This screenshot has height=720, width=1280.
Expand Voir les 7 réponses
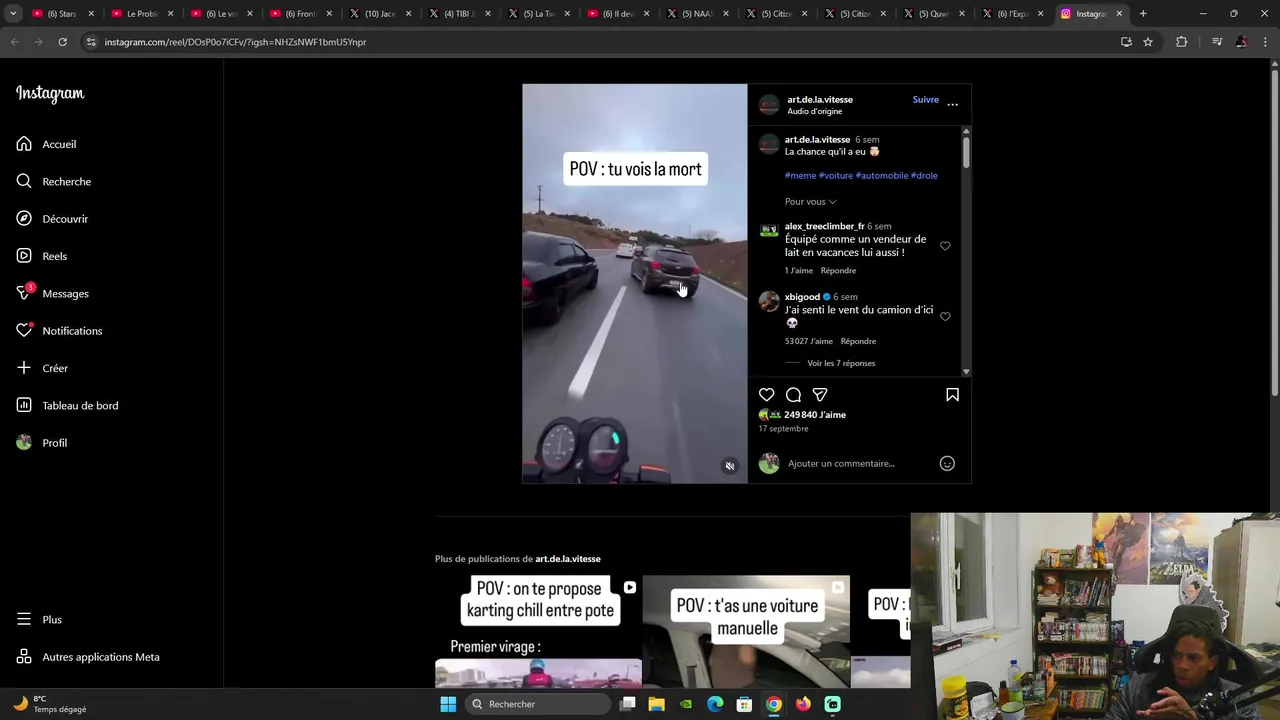(x=841, y=363)
